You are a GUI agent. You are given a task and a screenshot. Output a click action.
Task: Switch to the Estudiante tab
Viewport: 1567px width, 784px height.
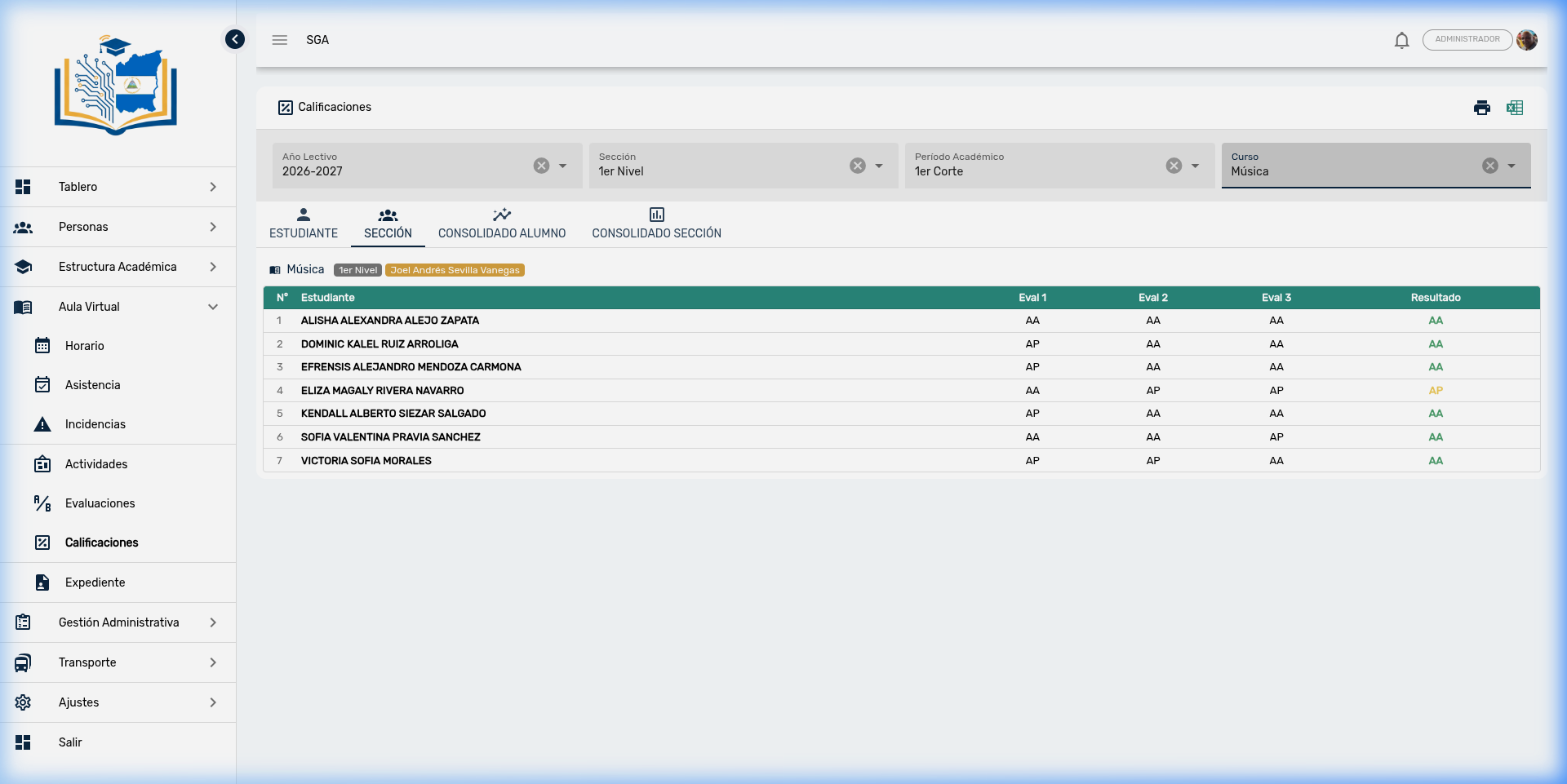coord(304,224)
